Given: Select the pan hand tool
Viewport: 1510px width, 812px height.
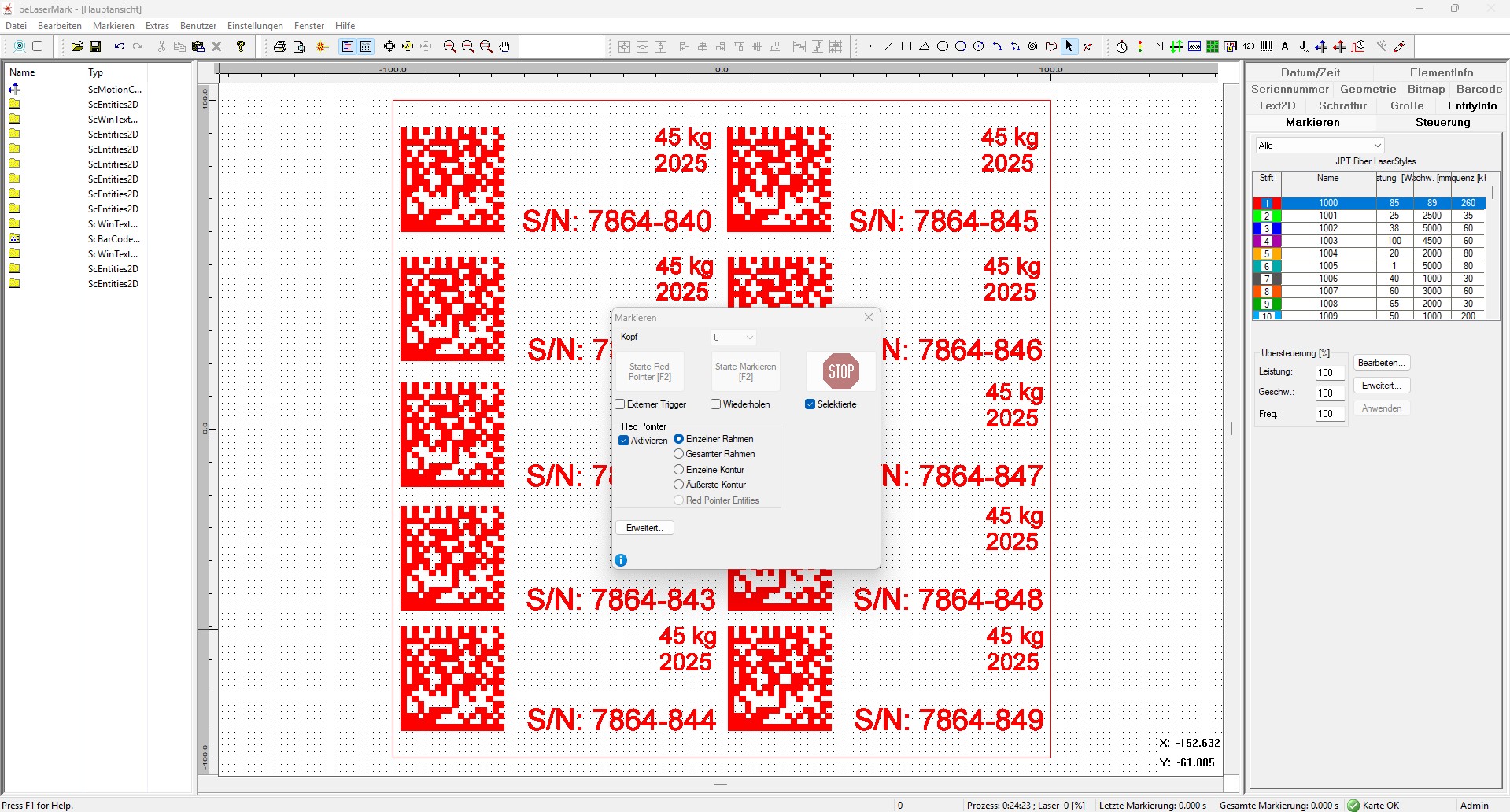Looking at the screenshot, I should pyautogui.click(x=504, y=46).
